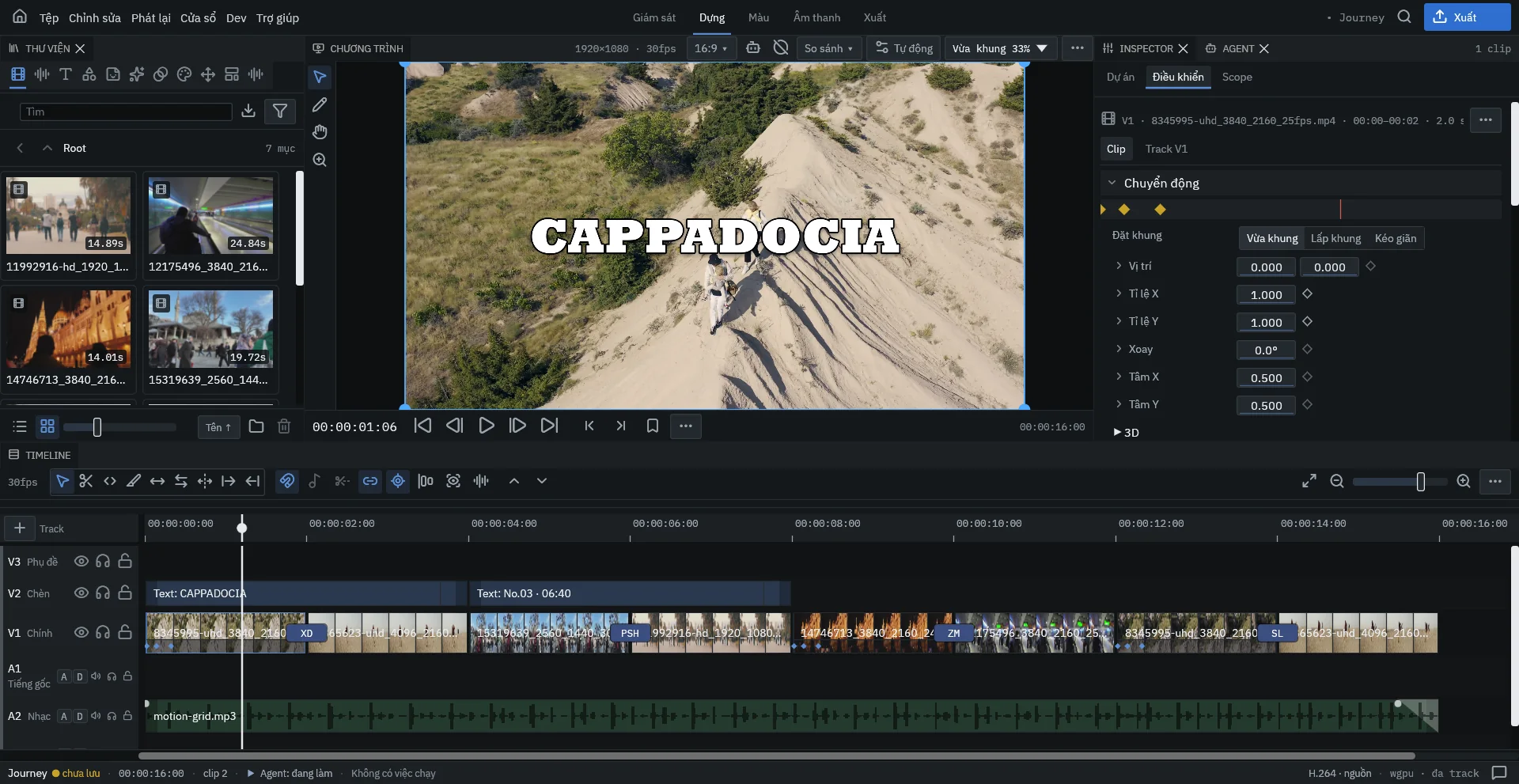Viewport: 1519px width, 784px height.
Task: Toggle the linked selection icon in timeline
Action: click(370, 481)
